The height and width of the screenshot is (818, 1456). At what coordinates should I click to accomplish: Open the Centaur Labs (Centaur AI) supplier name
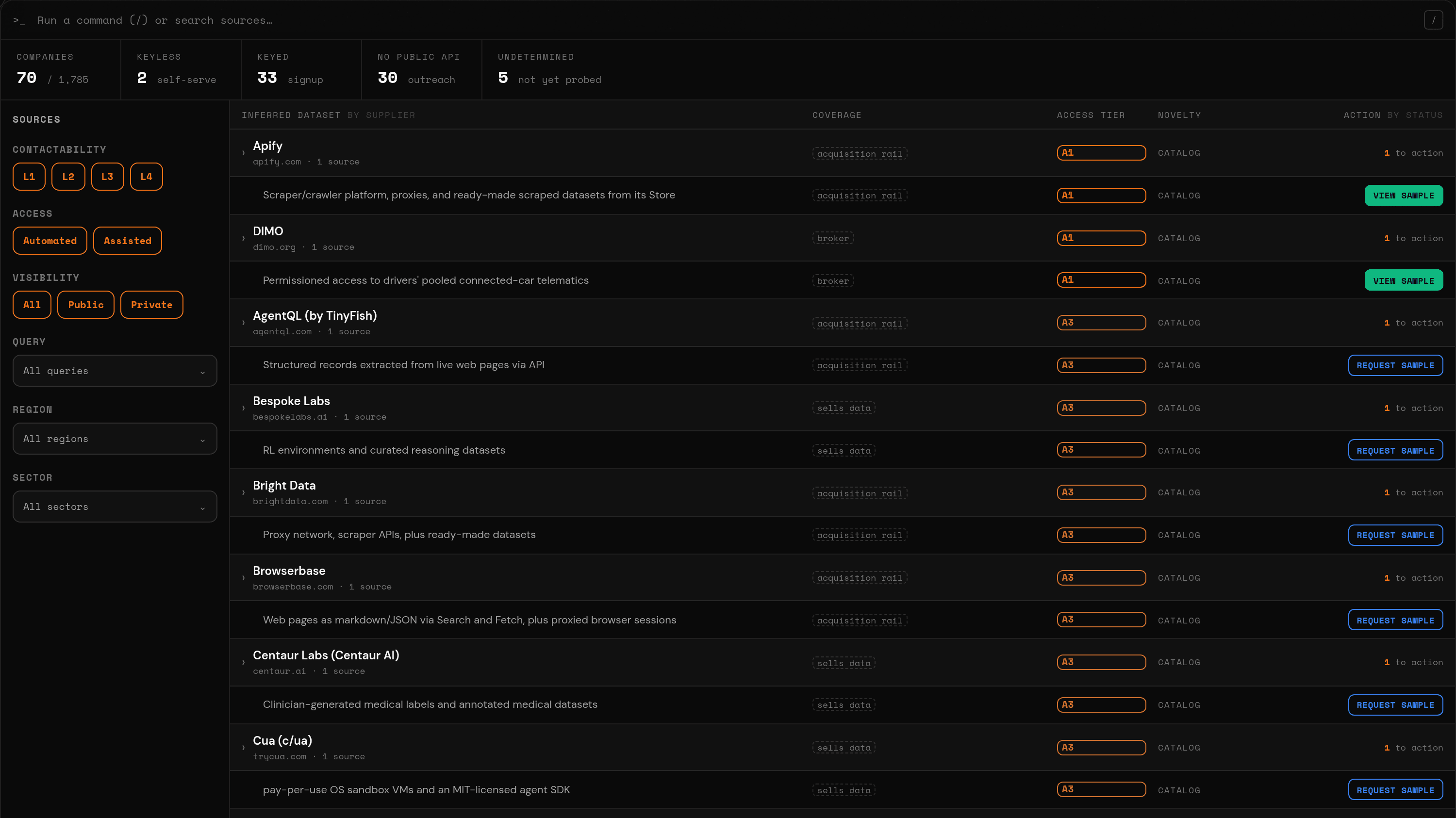pos(326,655)
